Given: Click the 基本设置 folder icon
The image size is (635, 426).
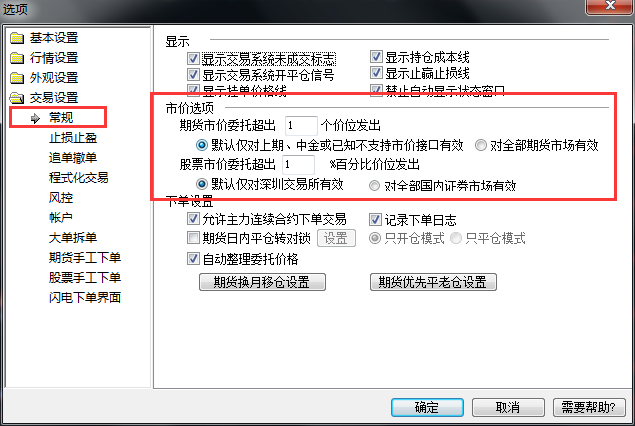Looking at the screenshot, I should point(17,38).
